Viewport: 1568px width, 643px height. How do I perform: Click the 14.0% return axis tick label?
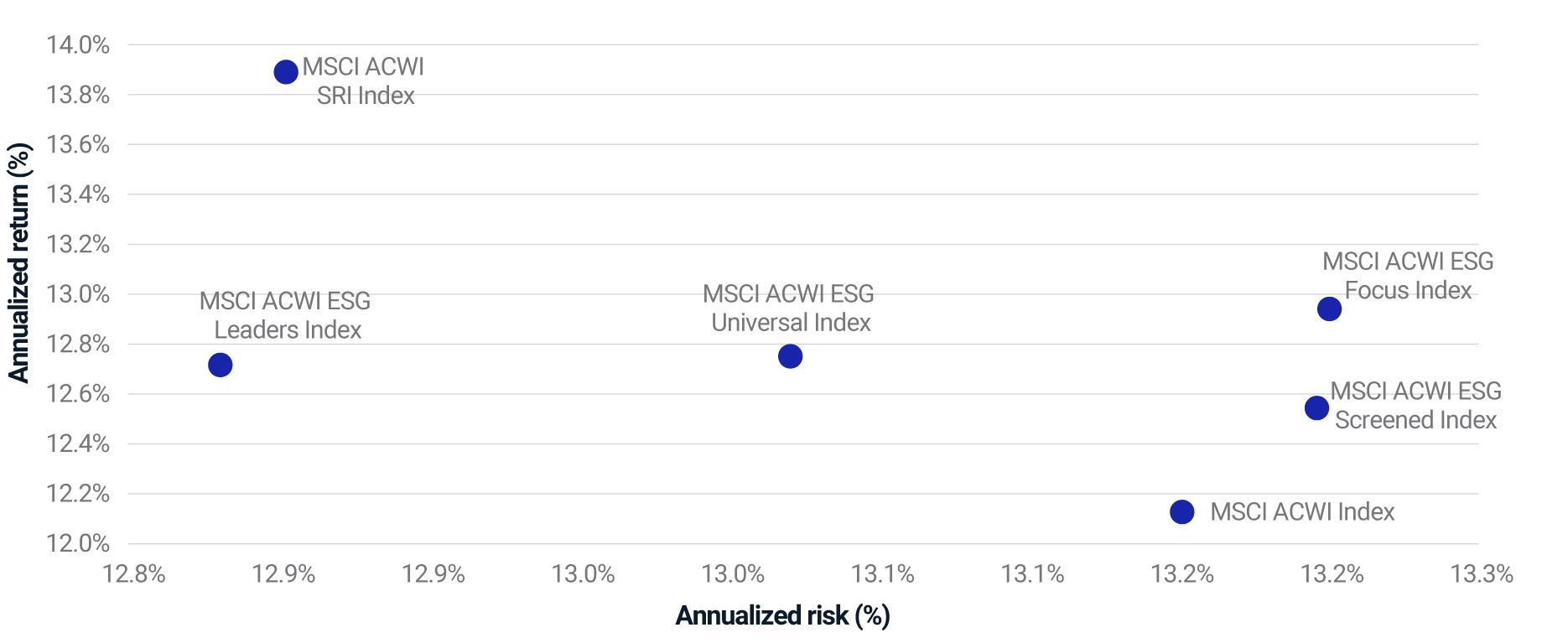78,45
